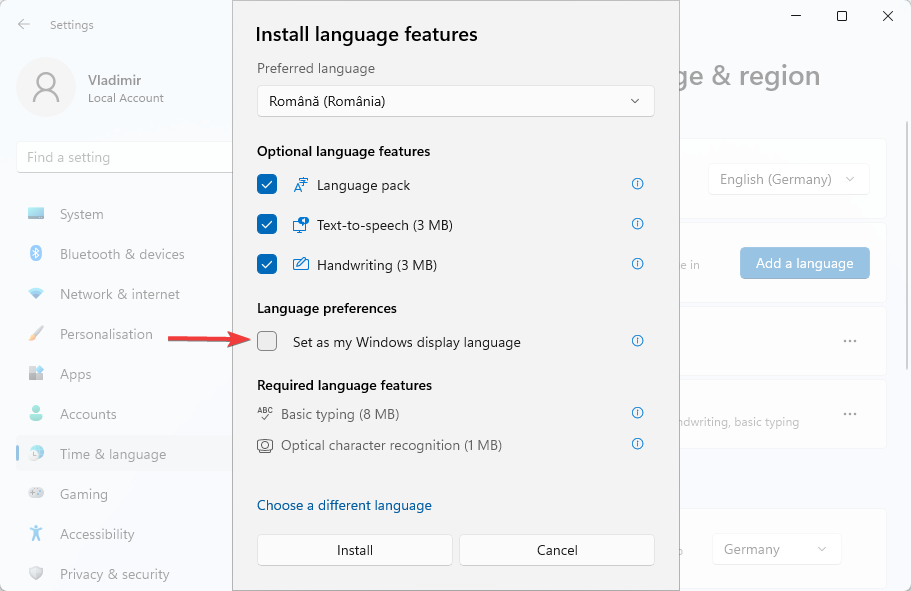
Task: Uncheck the Text-to-speech checkbox
Action: click(x=267, y=225)
